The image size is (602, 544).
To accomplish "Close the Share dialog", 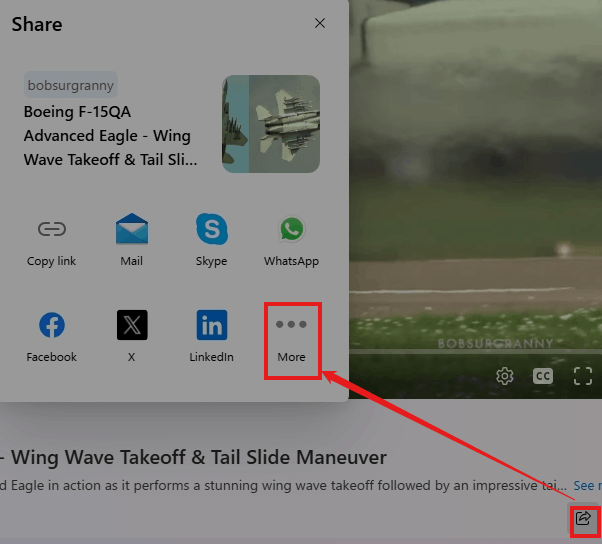I will coord(319,23).
